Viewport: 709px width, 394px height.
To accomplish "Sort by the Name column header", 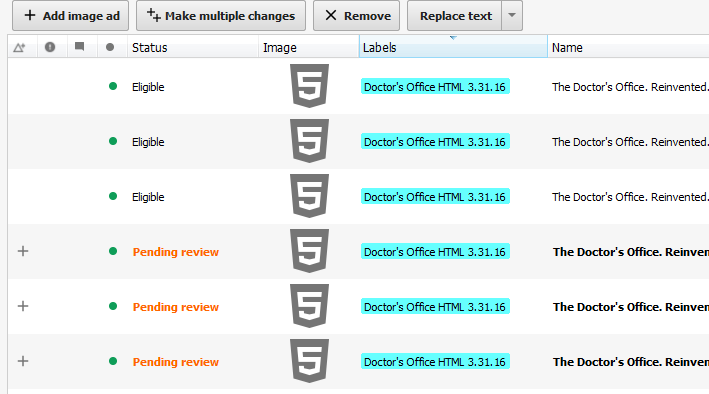I will (628, 47).
